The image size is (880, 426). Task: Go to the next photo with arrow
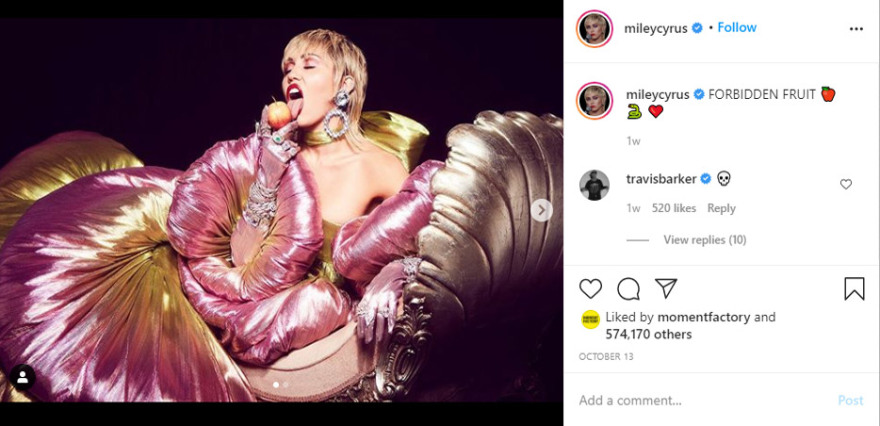(x=541, y=210)
